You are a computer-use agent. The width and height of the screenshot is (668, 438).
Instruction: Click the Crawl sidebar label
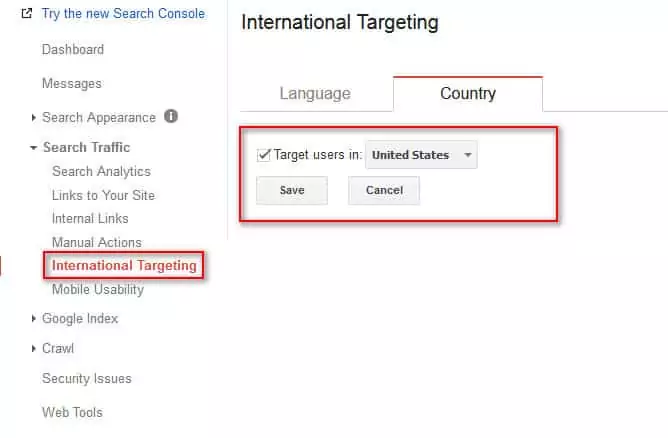(x=58, y=349)
